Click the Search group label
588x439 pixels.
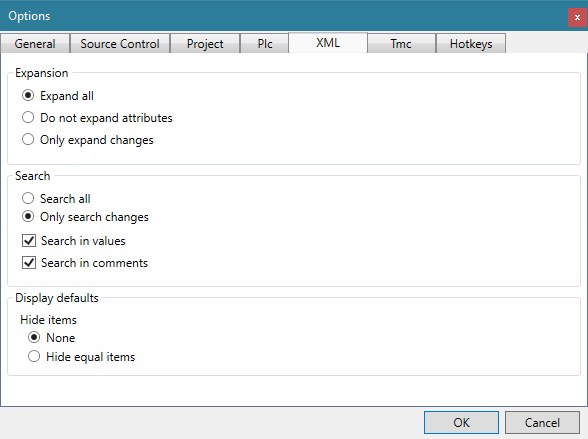[33, 176]
